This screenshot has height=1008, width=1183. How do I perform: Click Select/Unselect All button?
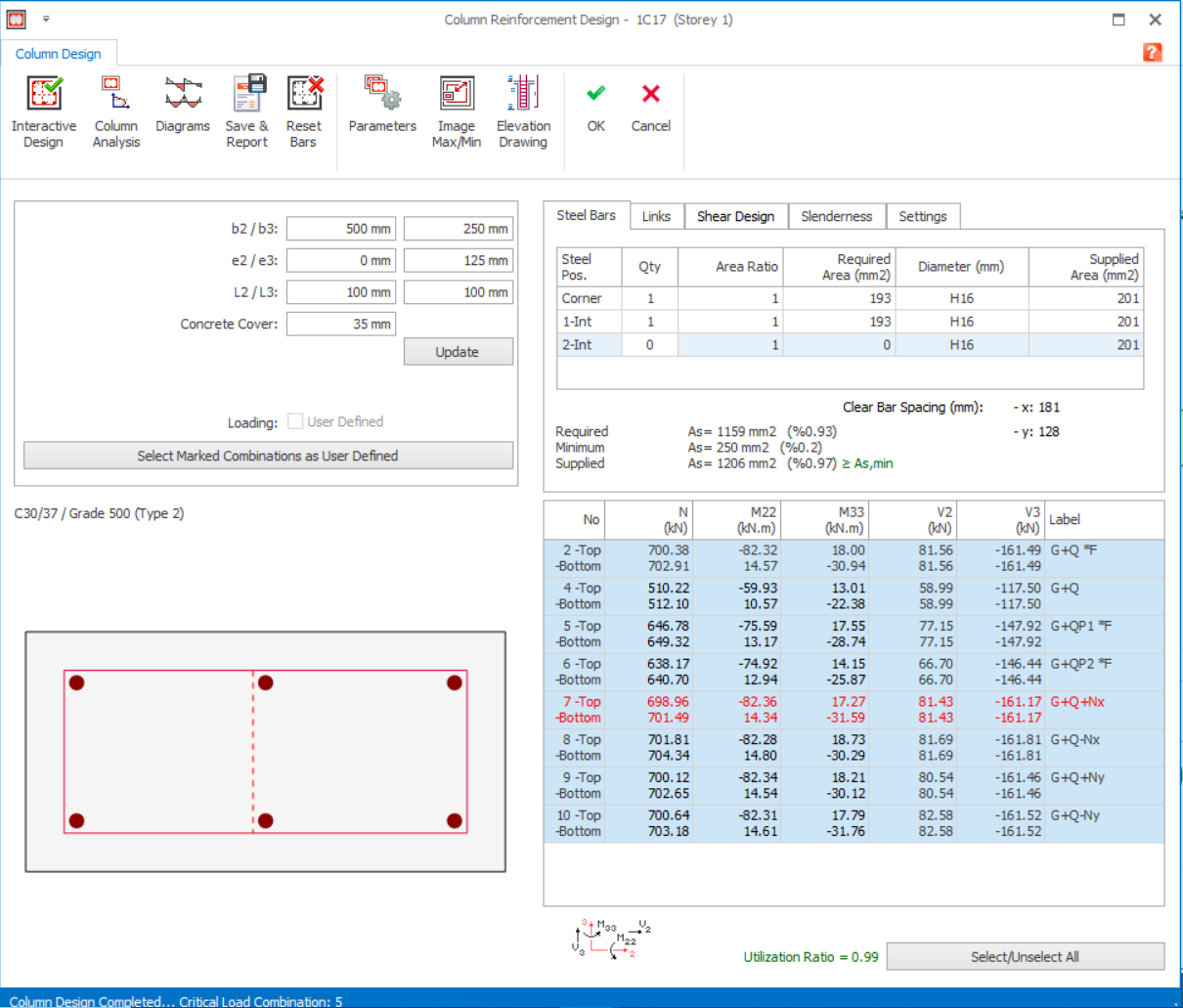point(1025,957)
